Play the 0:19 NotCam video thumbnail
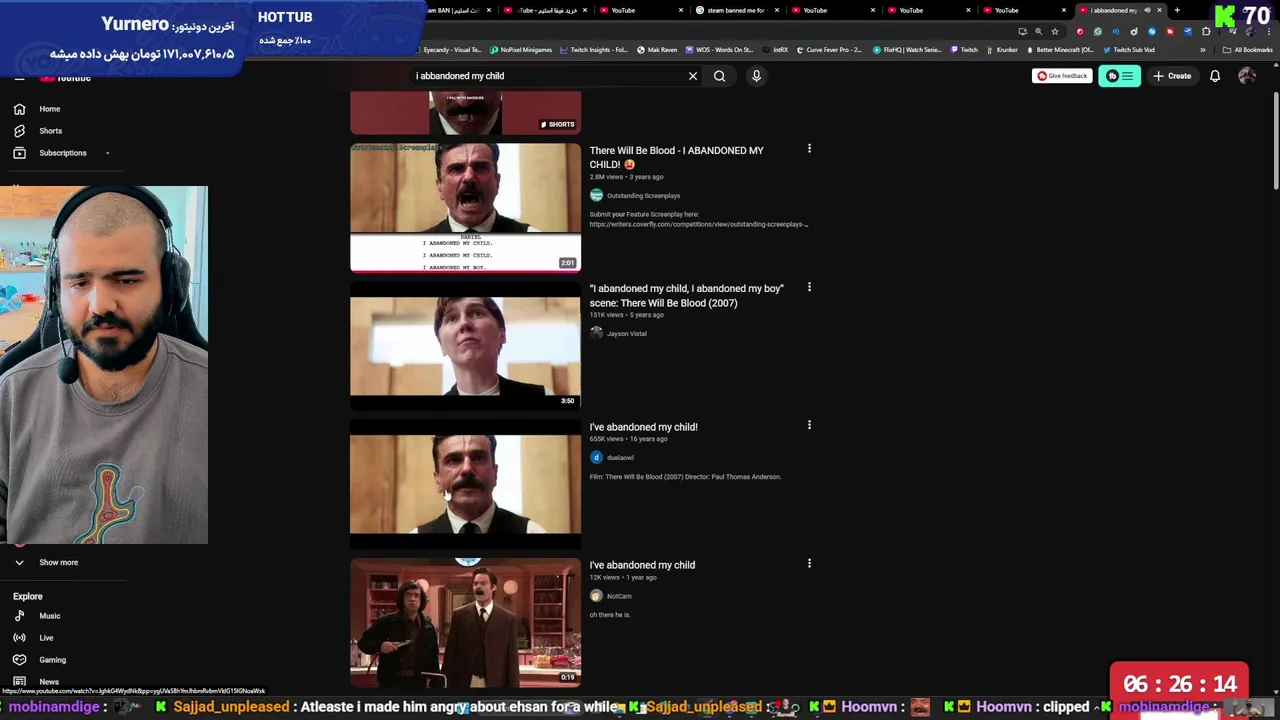This screenshot has width=1280, height=720. [x=465, y=622]
